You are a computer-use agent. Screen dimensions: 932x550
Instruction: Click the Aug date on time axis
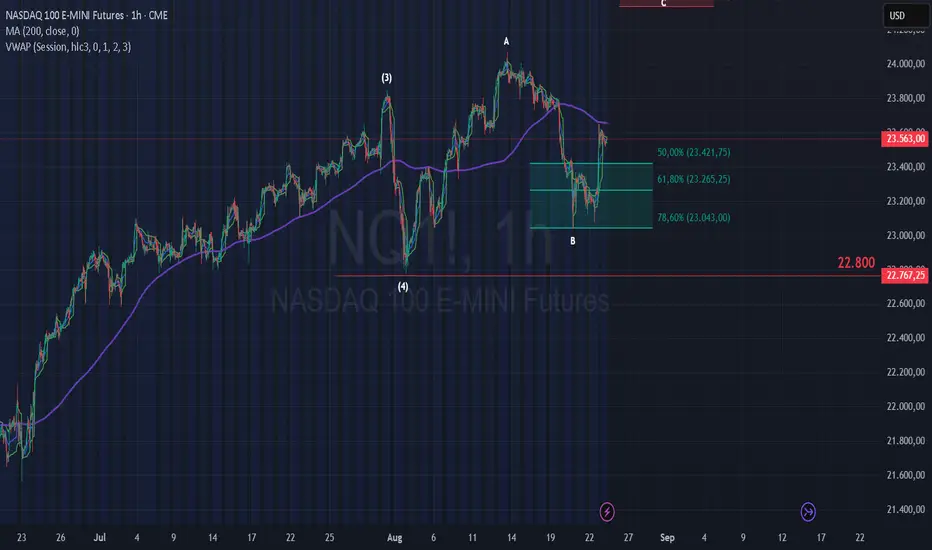pyautogui.click(x=395, y=538)
